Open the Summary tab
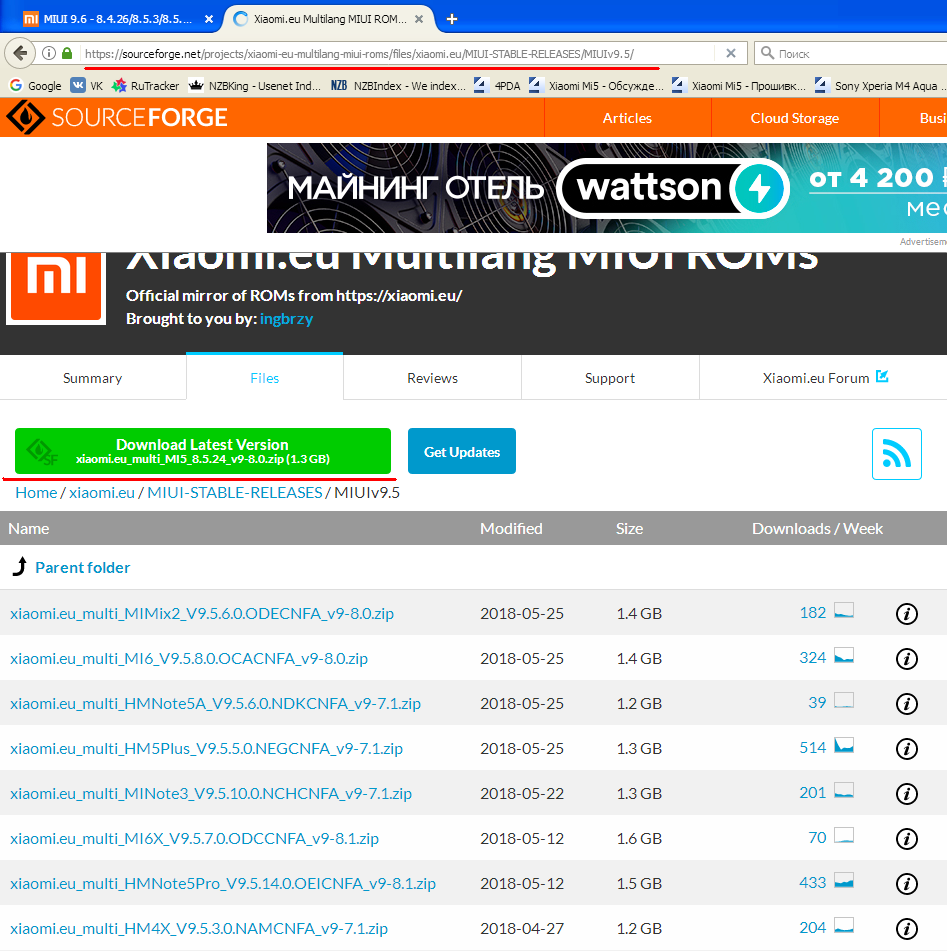The width and height of the screenshot is (947, 951). tap(93, 378)
